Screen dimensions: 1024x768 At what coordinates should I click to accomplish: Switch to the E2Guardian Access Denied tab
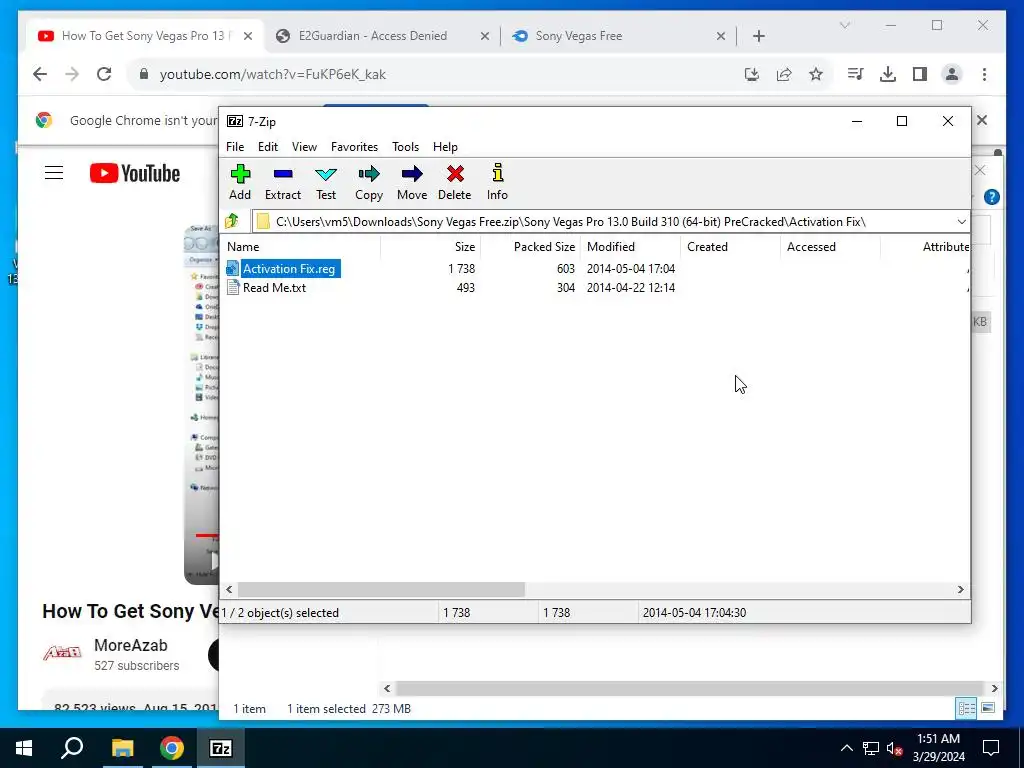point(382,36)
